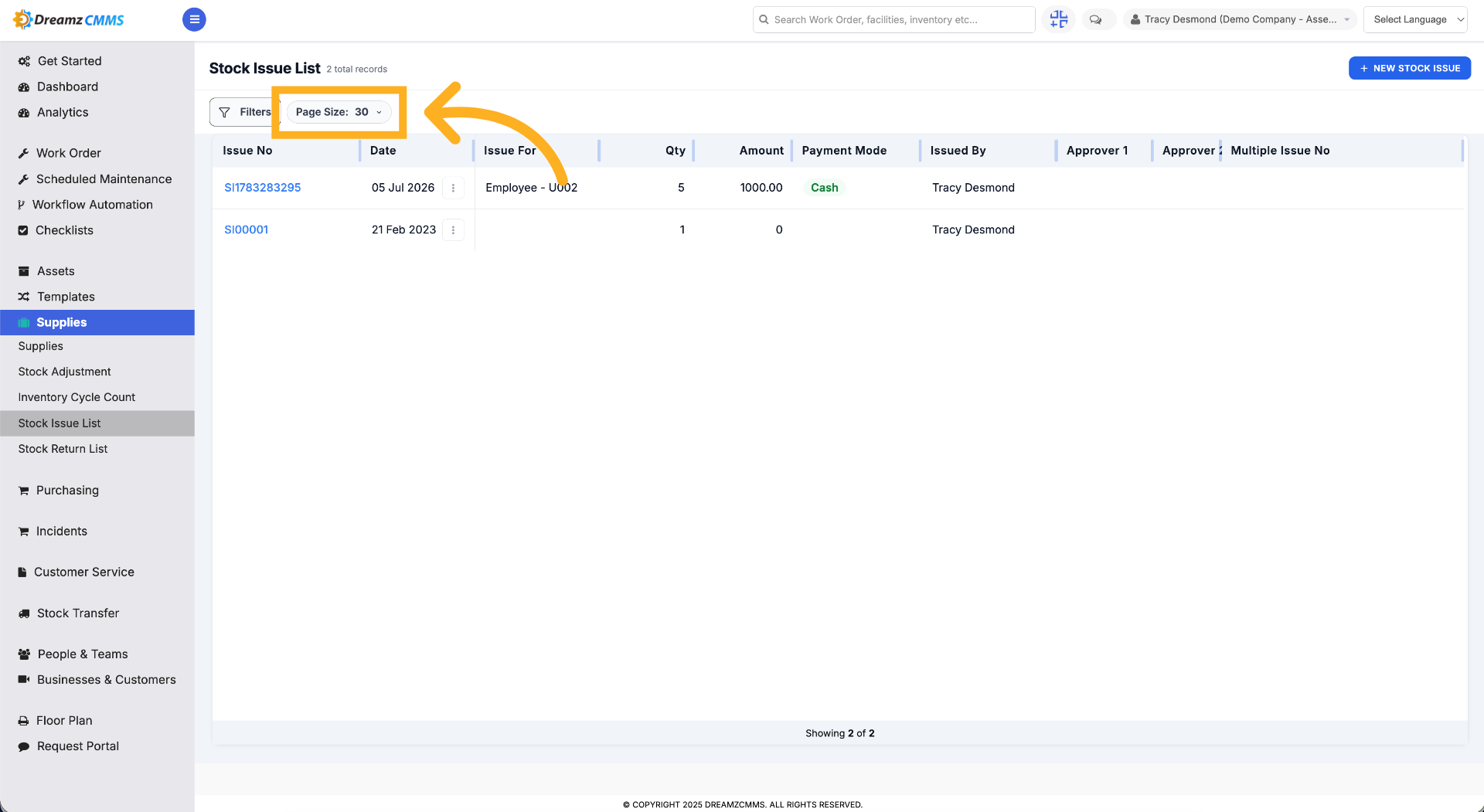This screenshot has height=812, width=1484.
Task: Click the Approver 1 column header
Action: 1097,151
